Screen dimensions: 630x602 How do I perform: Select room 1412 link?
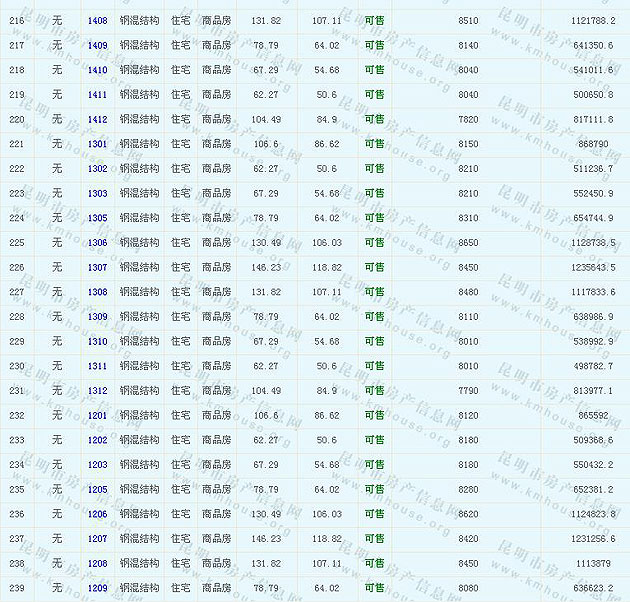(x=97, y=119)
